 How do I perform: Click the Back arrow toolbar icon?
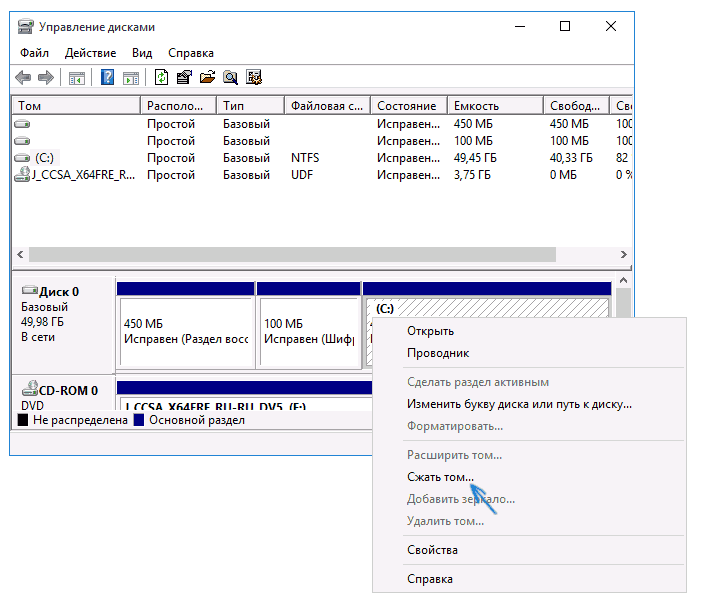tap(23, 78)
